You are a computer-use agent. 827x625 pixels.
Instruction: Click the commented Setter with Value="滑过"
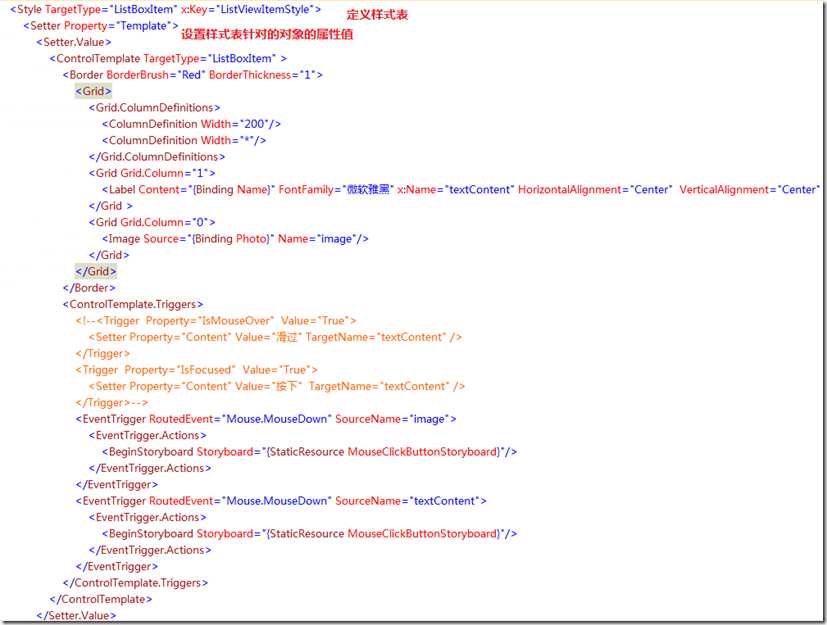(275, 337)
